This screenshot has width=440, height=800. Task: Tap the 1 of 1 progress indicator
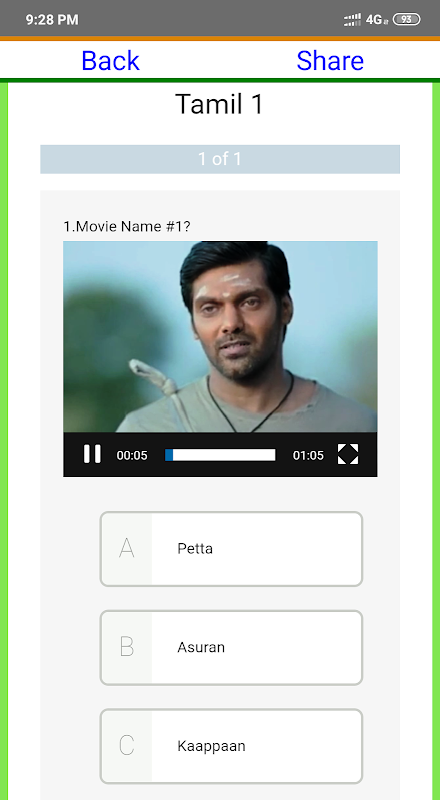click(x=220, y=159)
